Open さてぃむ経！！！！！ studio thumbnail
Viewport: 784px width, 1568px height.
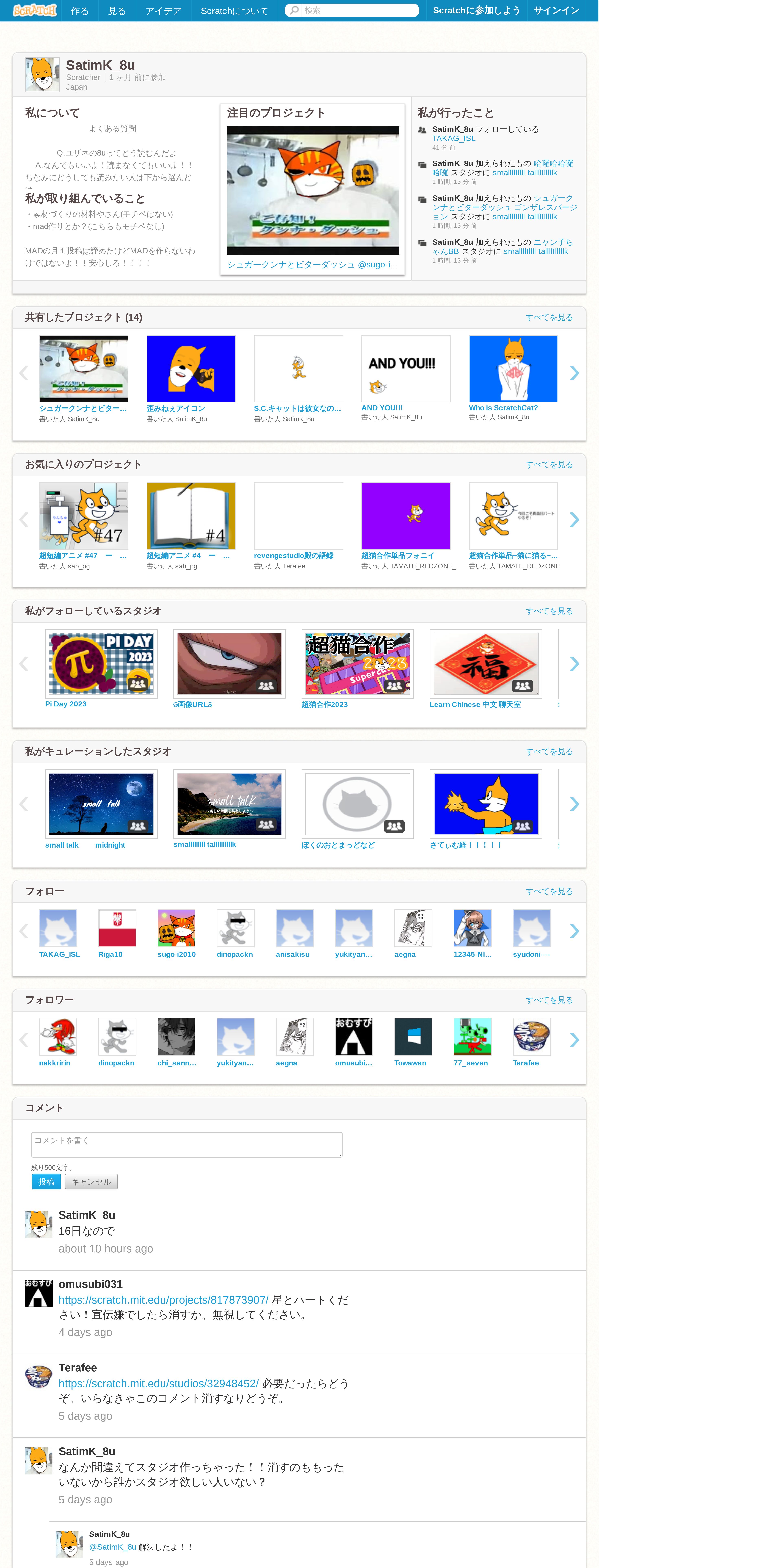486,804
